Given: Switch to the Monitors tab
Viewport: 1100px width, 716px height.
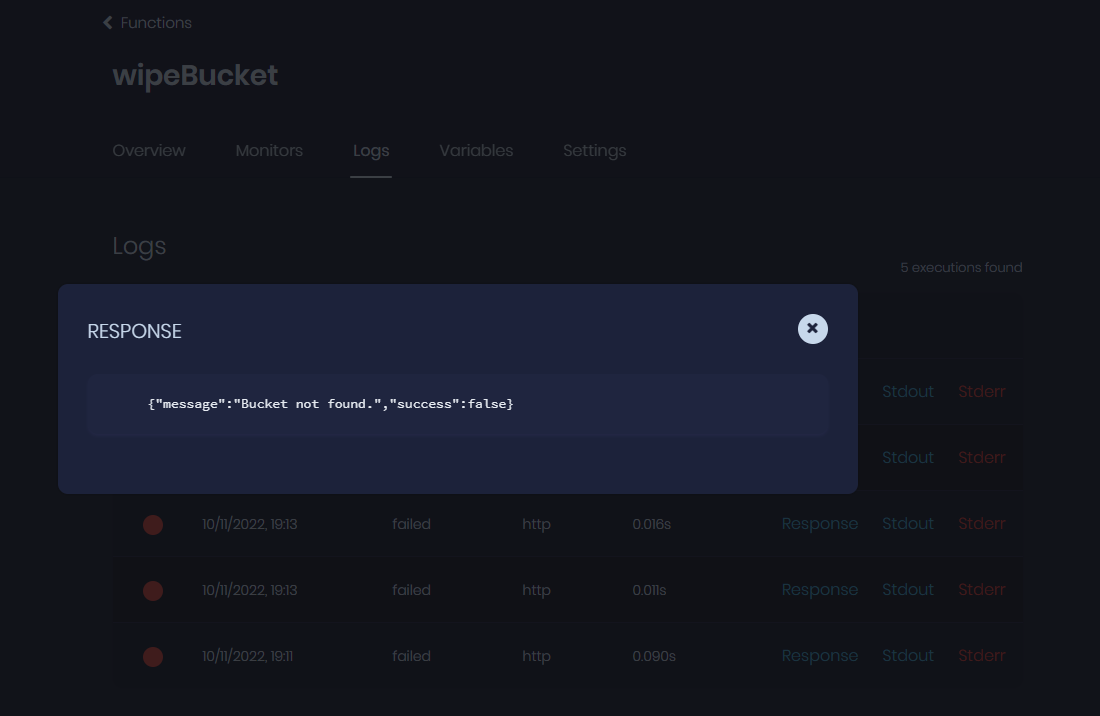Looking at the screenshot, I should pos(269,151).
